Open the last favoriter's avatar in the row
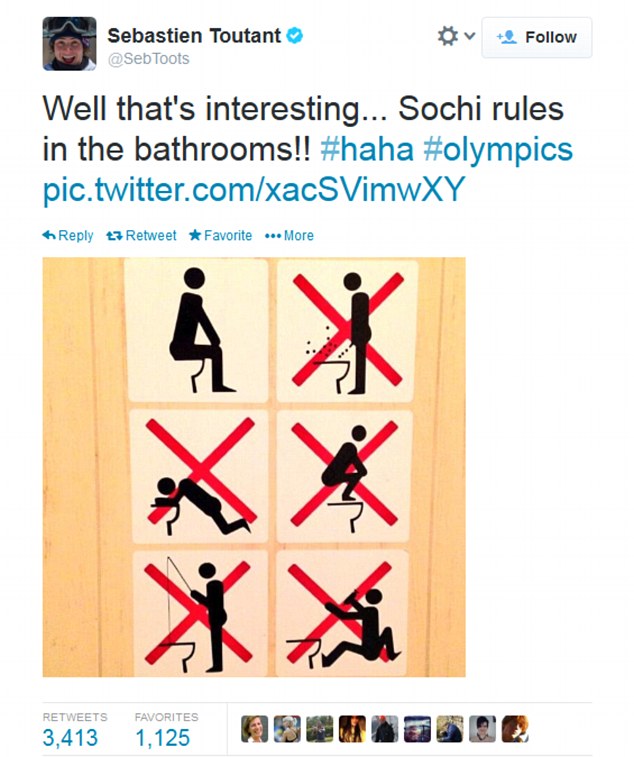This screenshot has height=757, width=634. point(515,729)
